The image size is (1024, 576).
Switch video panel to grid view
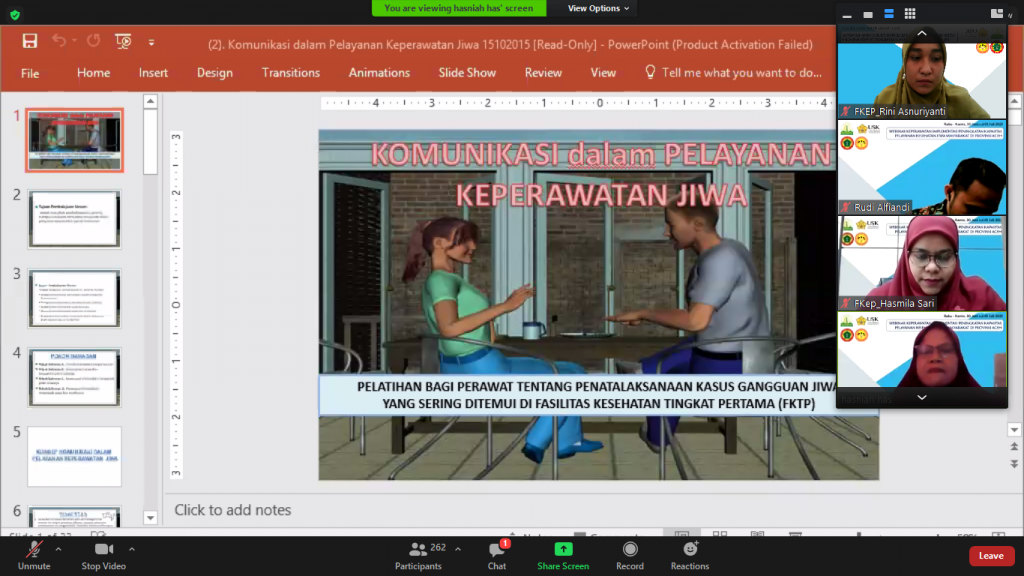point(910,13)
